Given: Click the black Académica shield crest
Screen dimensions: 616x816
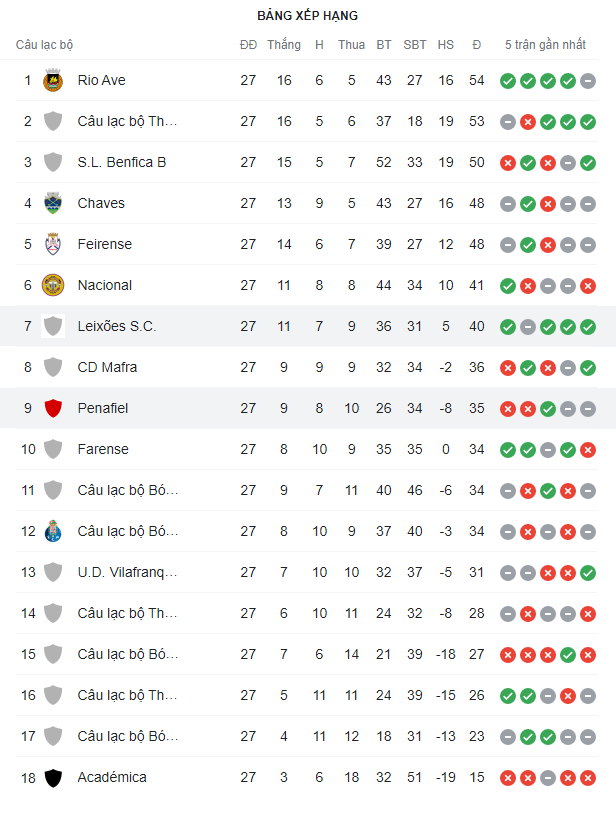Looking at the screenshot, I should point(53,777).
